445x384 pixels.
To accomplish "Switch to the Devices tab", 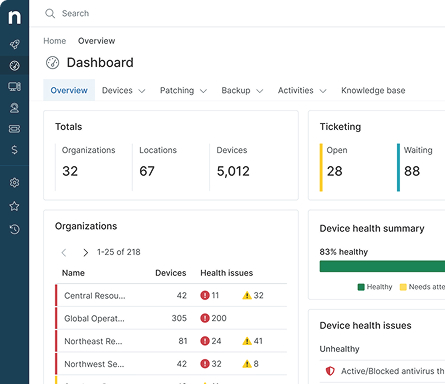I will [x=117, y=90].
